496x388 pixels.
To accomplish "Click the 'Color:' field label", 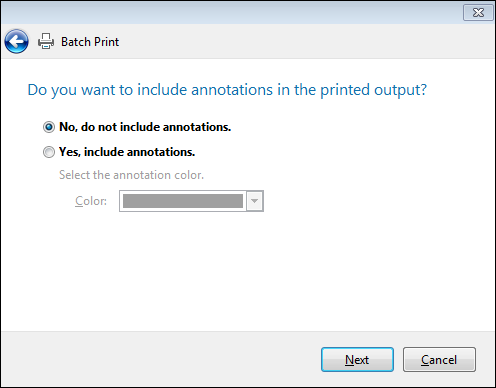I will pos(91,201).
